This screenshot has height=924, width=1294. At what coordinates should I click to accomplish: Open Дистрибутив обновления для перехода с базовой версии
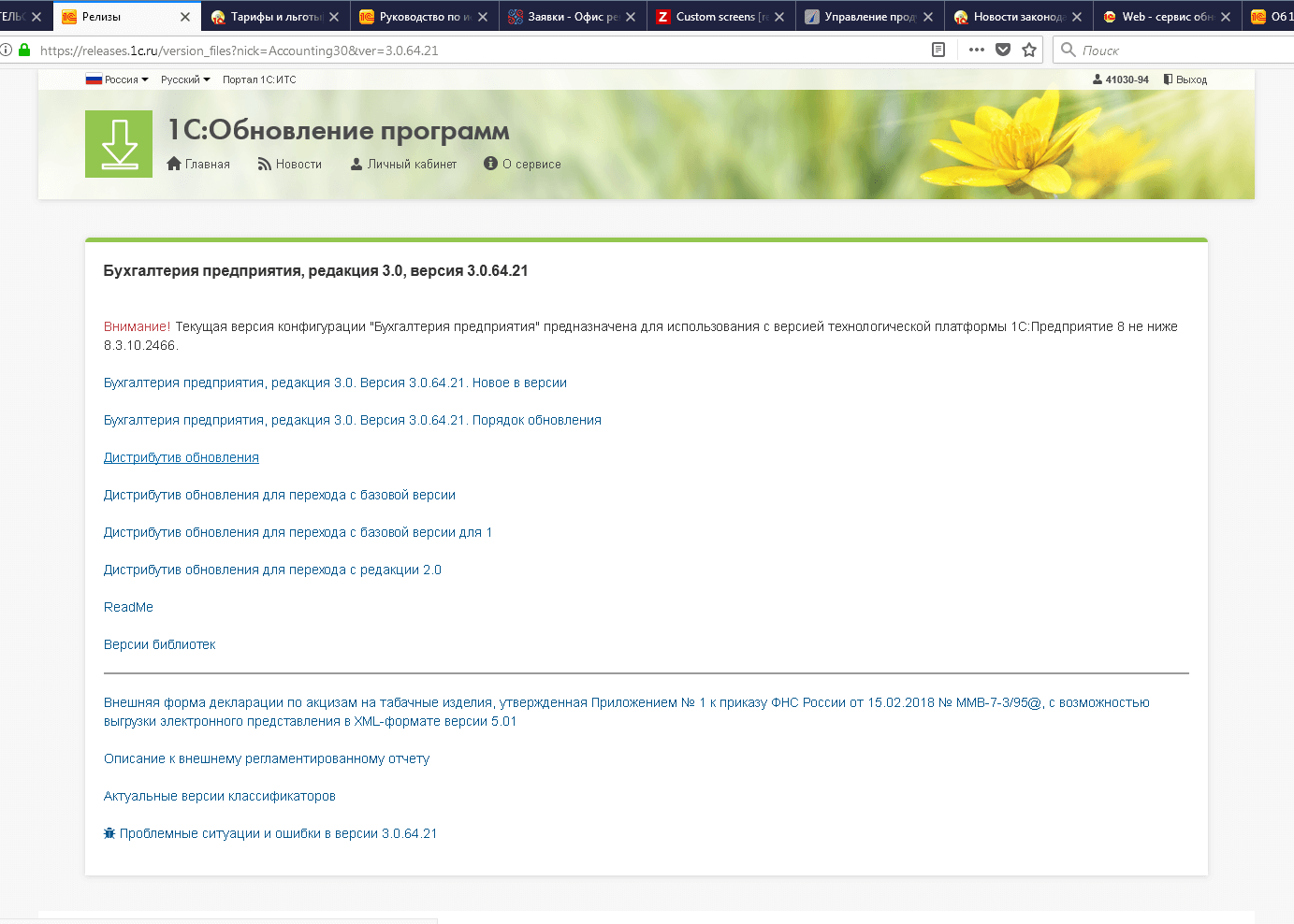point(280,495)
